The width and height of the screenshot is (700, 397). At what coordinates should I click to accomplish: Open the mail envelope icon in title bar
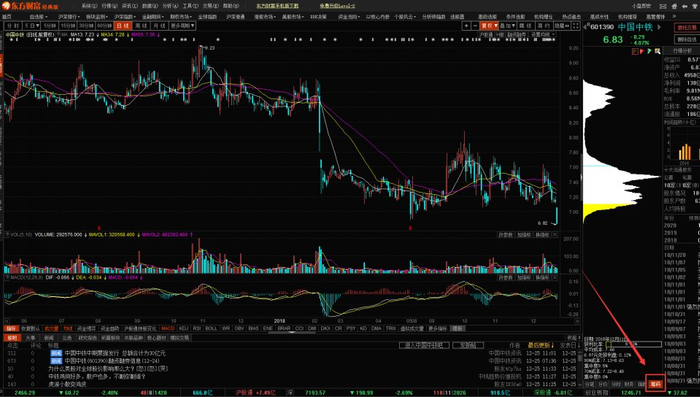click(663, 6)
